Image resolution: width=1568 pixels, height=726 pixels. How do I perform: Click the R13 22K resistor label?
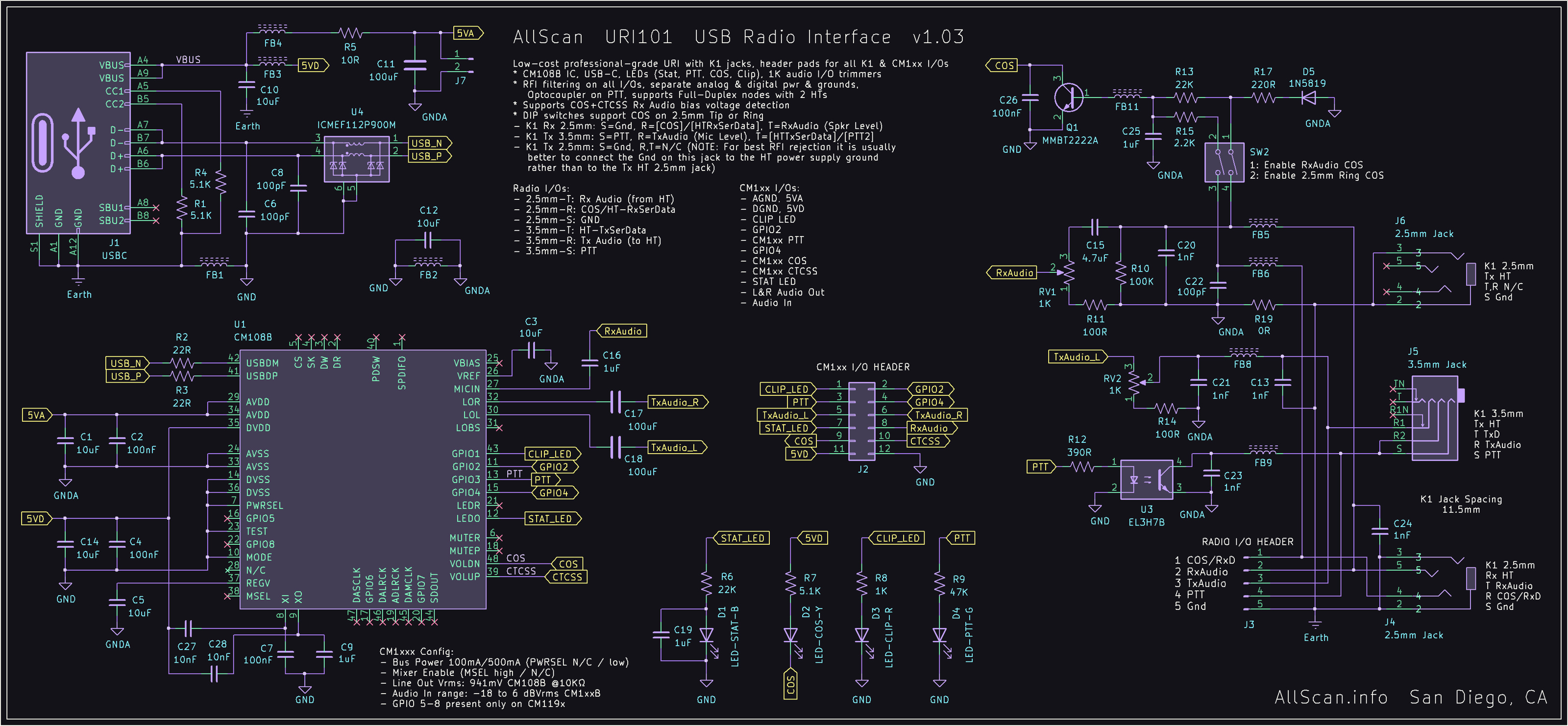[1184, 78]
